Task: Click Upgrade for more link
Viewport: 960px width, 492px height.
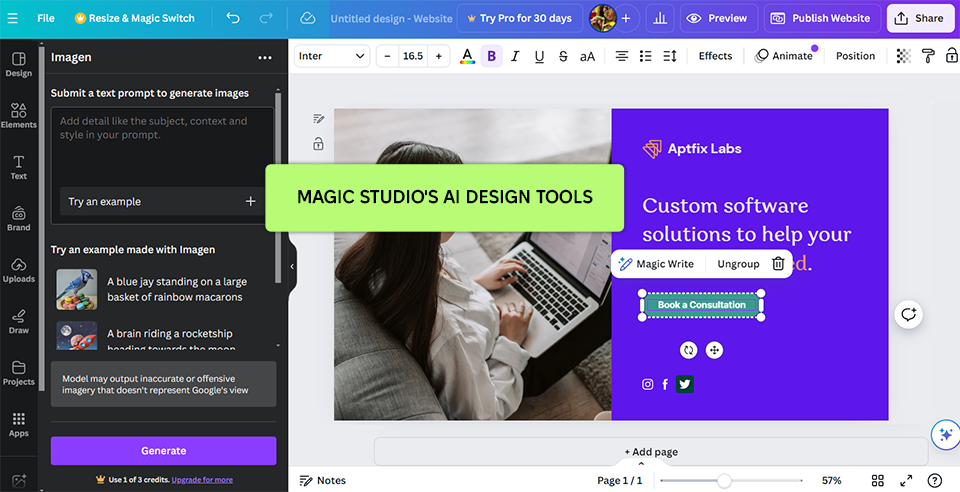Action: [x=202, y=480]
